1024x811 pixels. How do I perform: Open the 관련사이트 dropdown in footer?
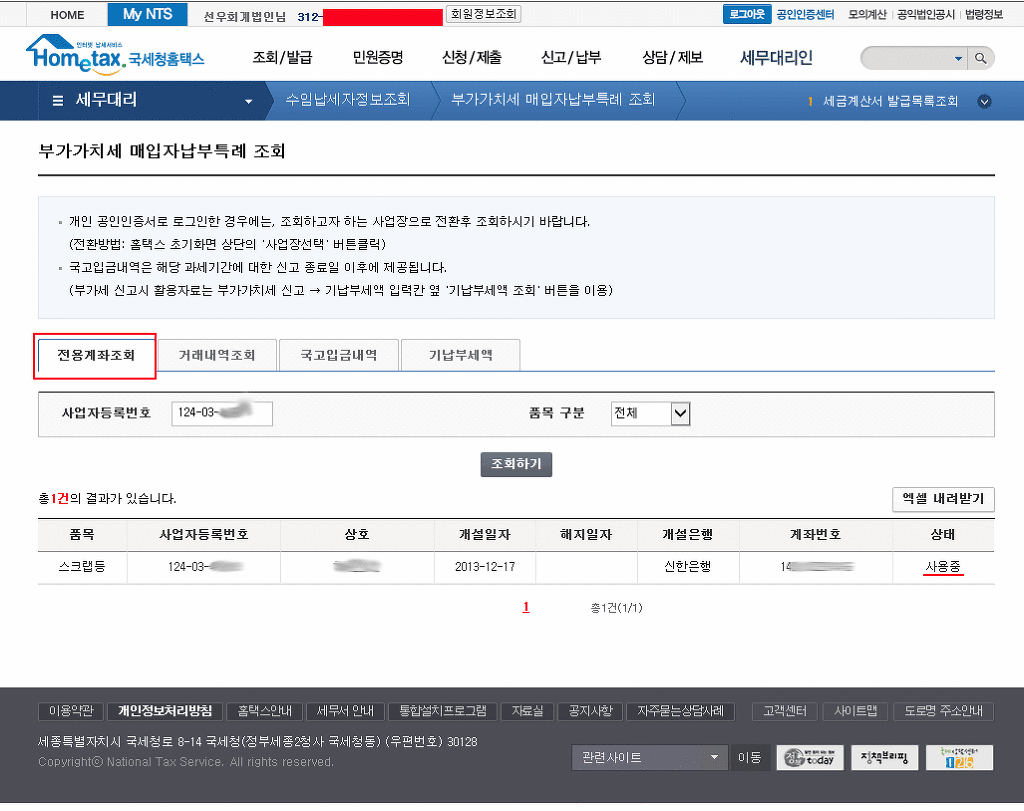pyautogui.click(x=649, y=758)
